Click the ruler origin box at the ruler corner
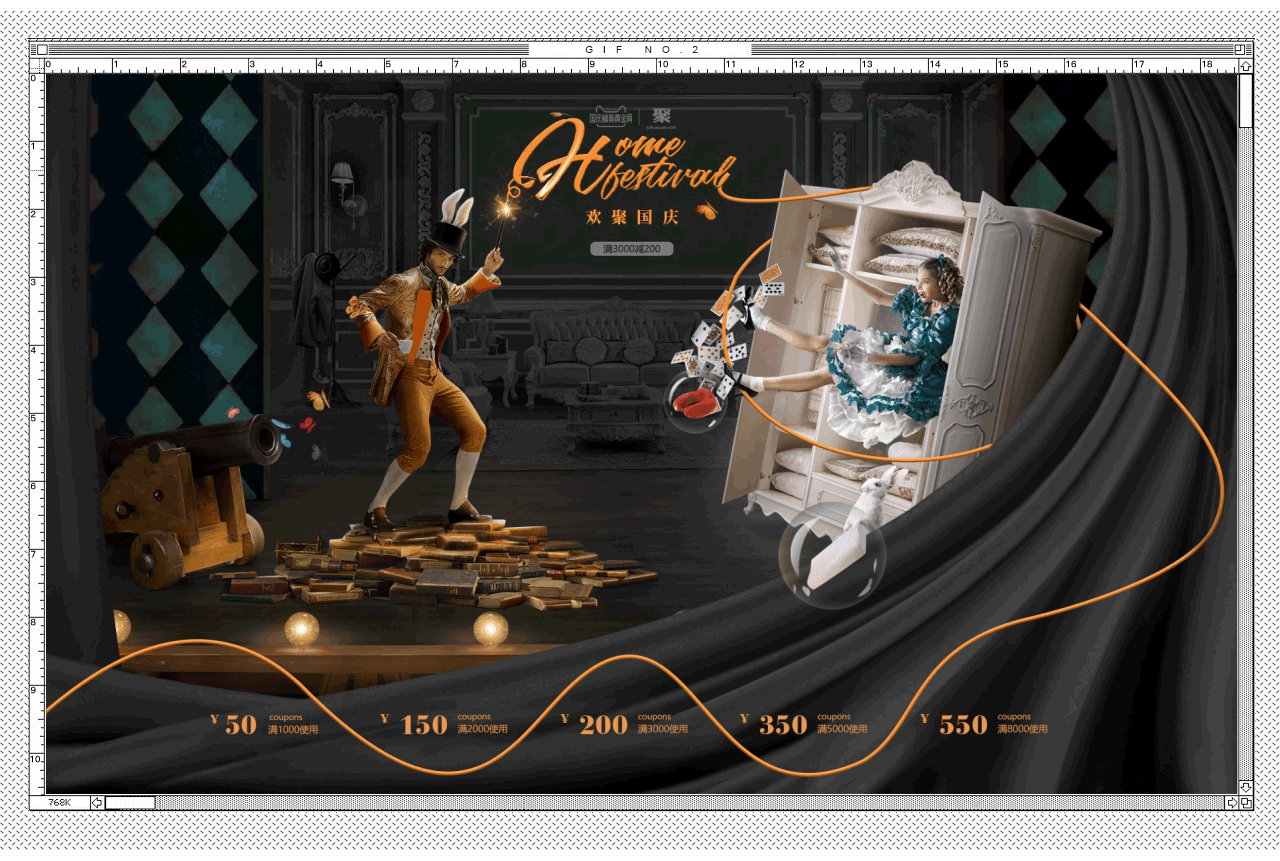The width and height of the screenshot is (1280, 861). point(37,66)
